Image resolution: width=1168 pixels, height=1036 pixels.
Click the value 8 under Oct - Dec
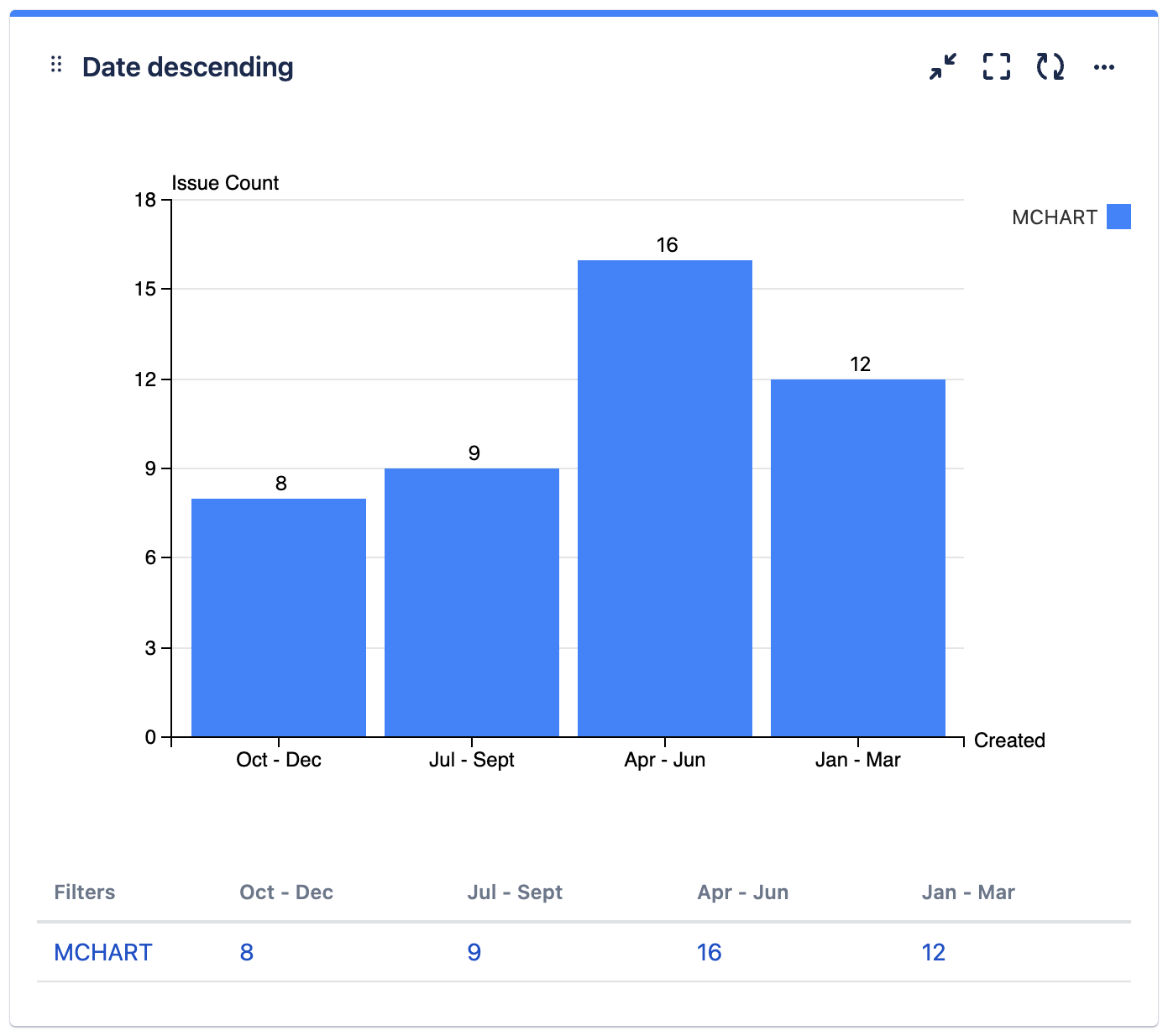click(x=244, y=952)
